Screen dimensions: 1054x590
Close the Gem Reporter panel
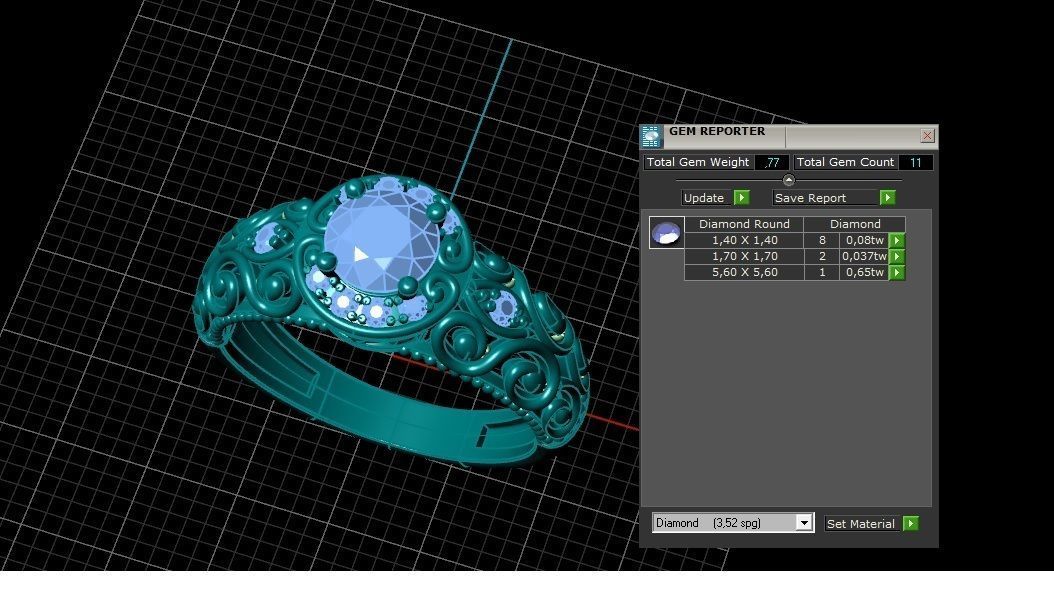[x=927, y=136]
